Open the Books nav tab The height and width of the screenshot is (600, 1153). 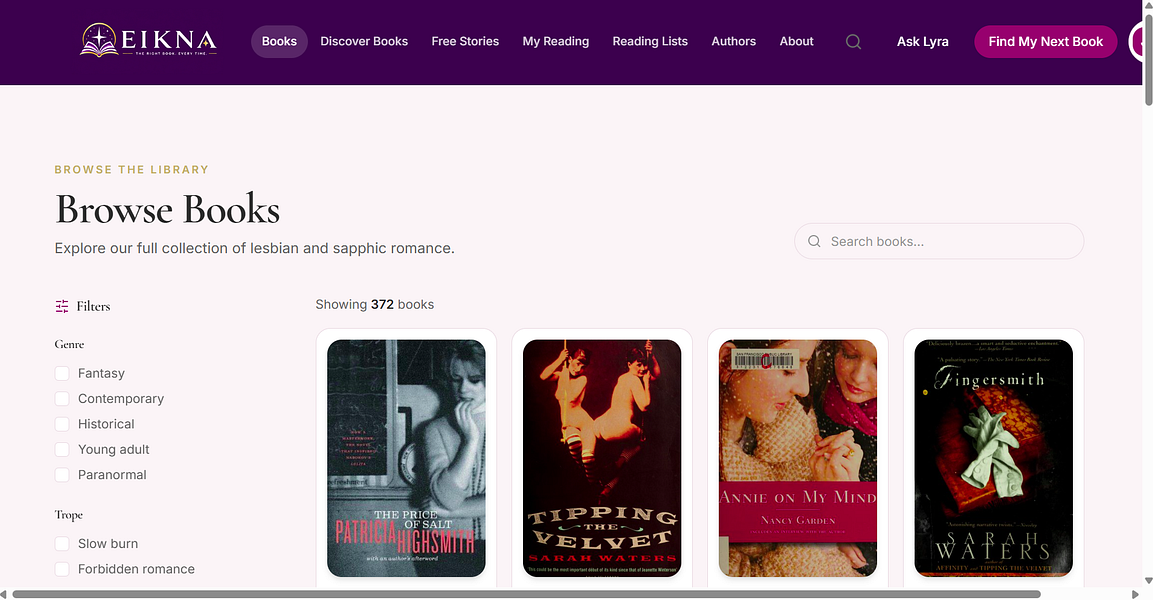(x=279, y=41)
